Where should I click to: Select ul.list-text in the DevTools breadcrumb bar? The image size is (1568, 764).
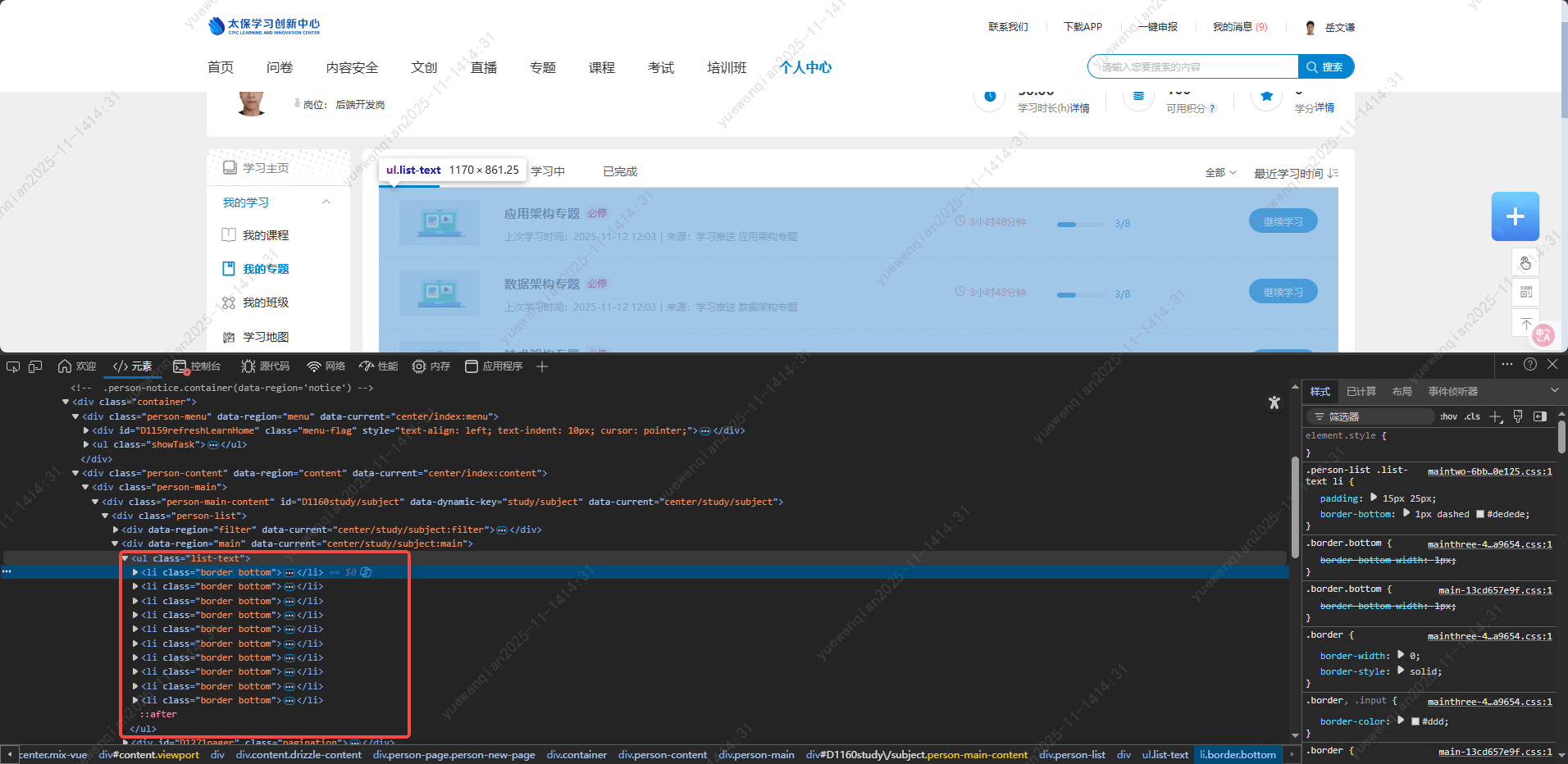pos(1165,754)
